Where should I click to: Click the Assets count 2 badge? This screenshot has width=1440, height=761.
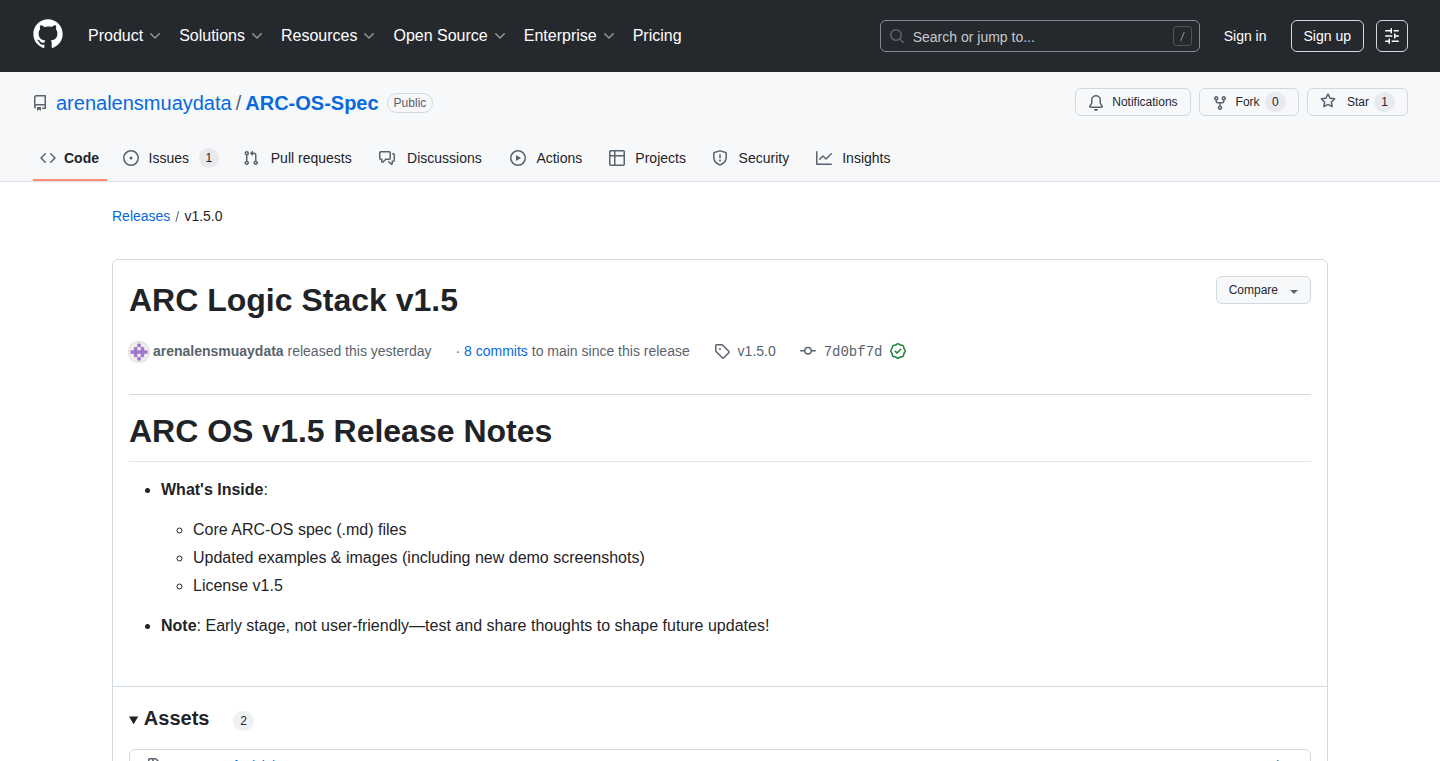click(244, 720)
